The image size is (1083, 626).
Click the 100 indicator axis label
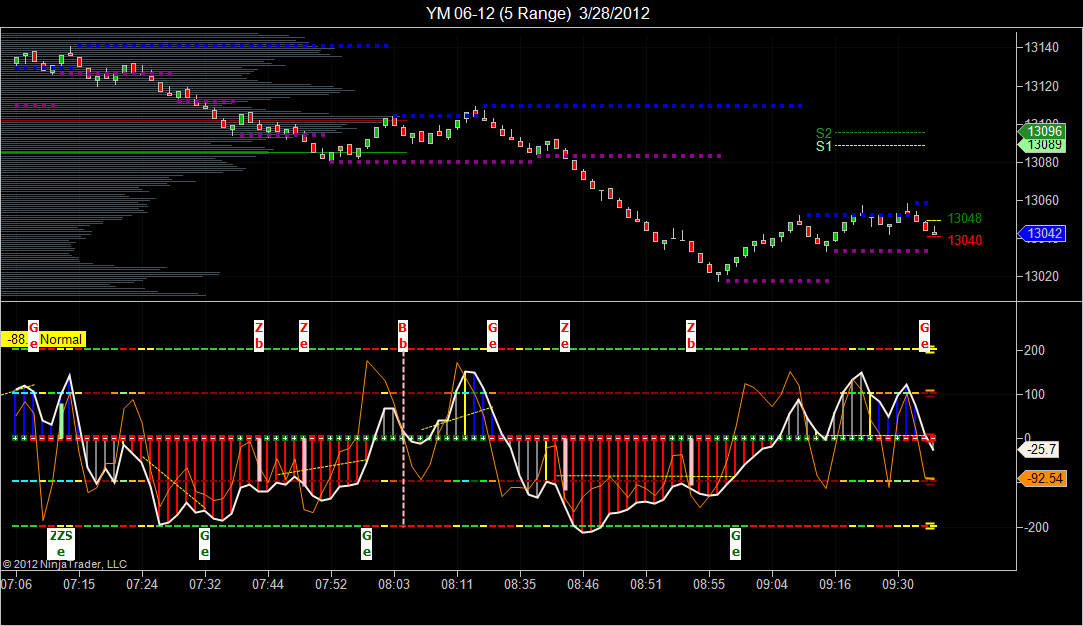click(x=1035, y=395)
